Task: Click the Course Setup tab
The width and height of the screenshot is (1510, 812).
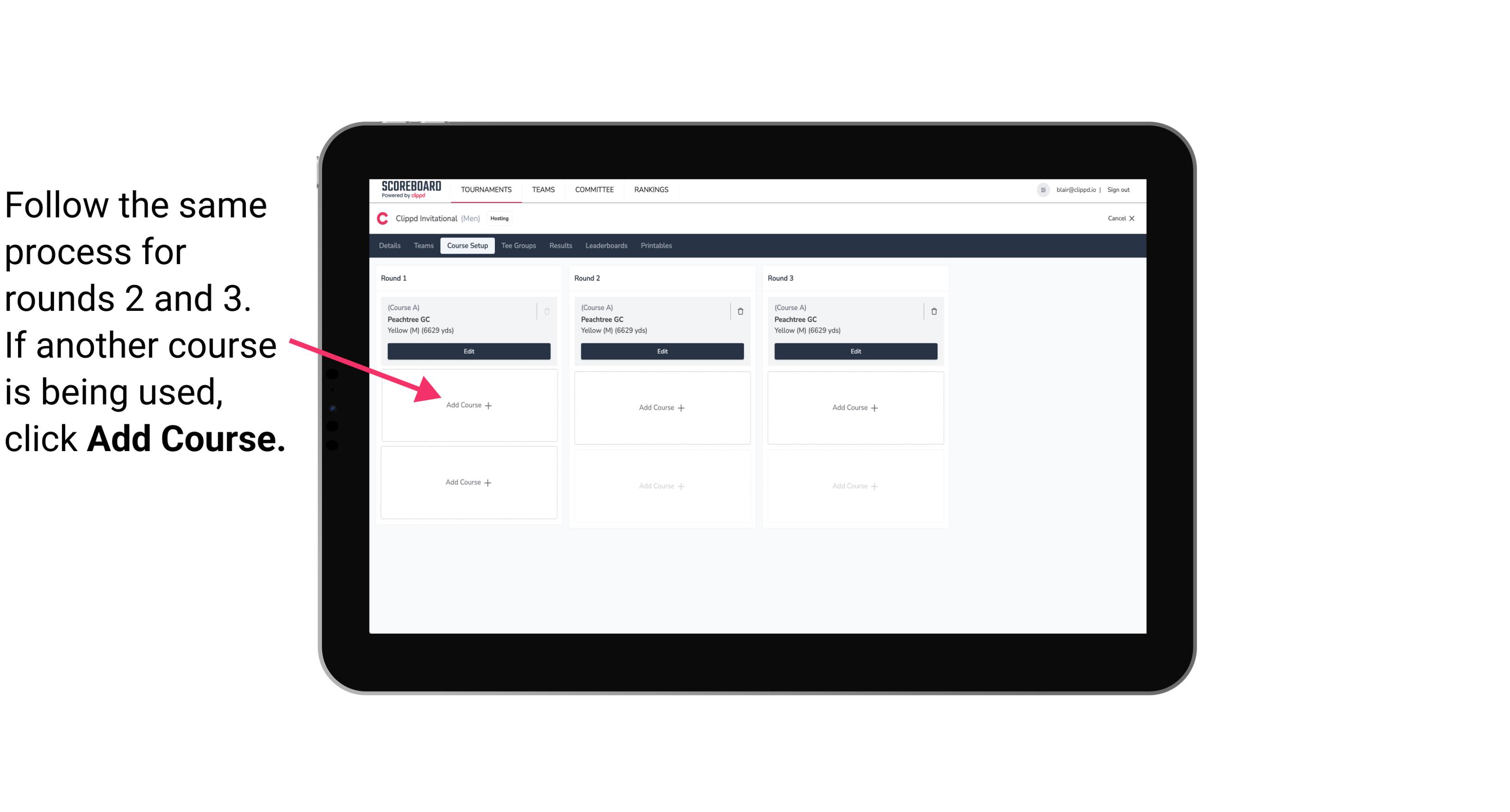Action: coord(465,246)
